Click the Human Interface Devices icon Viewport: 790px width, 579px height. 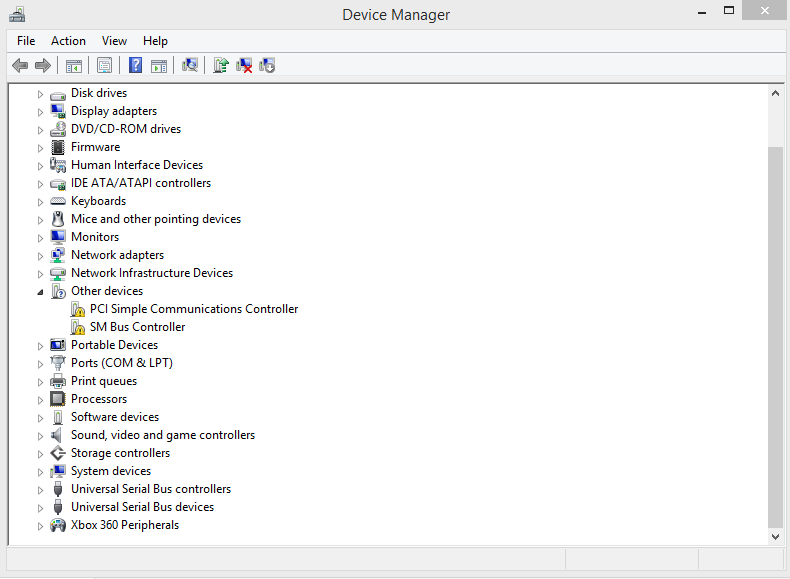click(x=58, y=165)
